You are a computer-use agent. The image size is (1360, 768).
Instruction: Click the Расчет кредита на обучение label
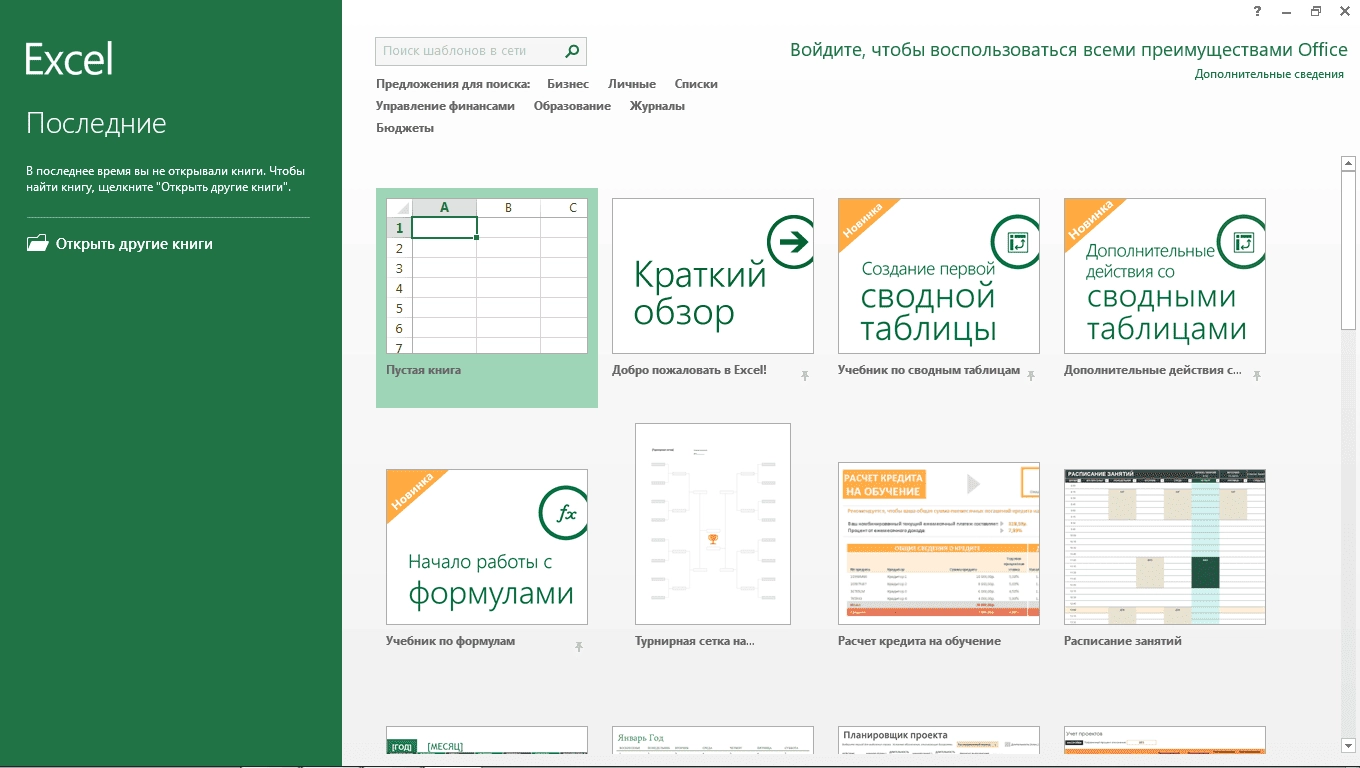tap(919, 641)
